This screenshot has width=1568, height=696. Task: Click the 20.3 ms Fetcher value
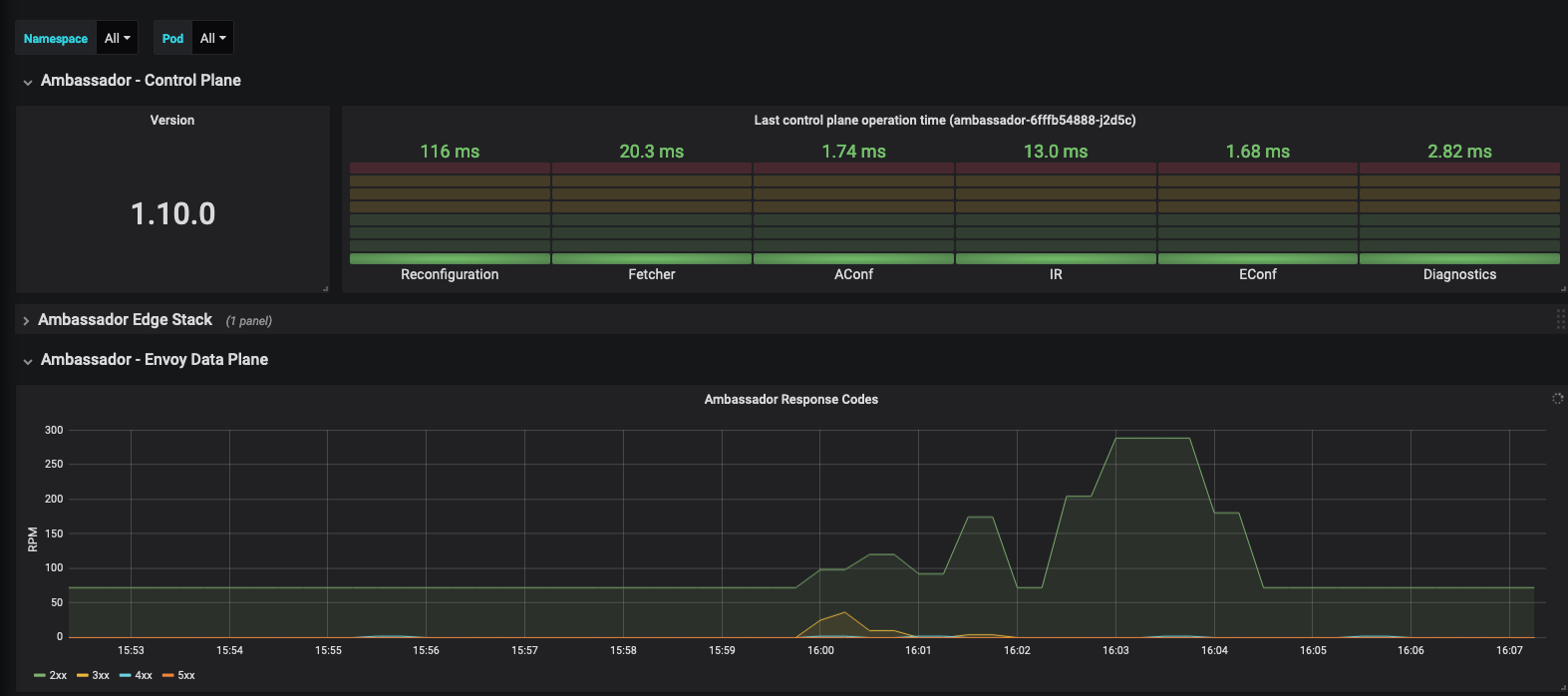pos(652,152)
